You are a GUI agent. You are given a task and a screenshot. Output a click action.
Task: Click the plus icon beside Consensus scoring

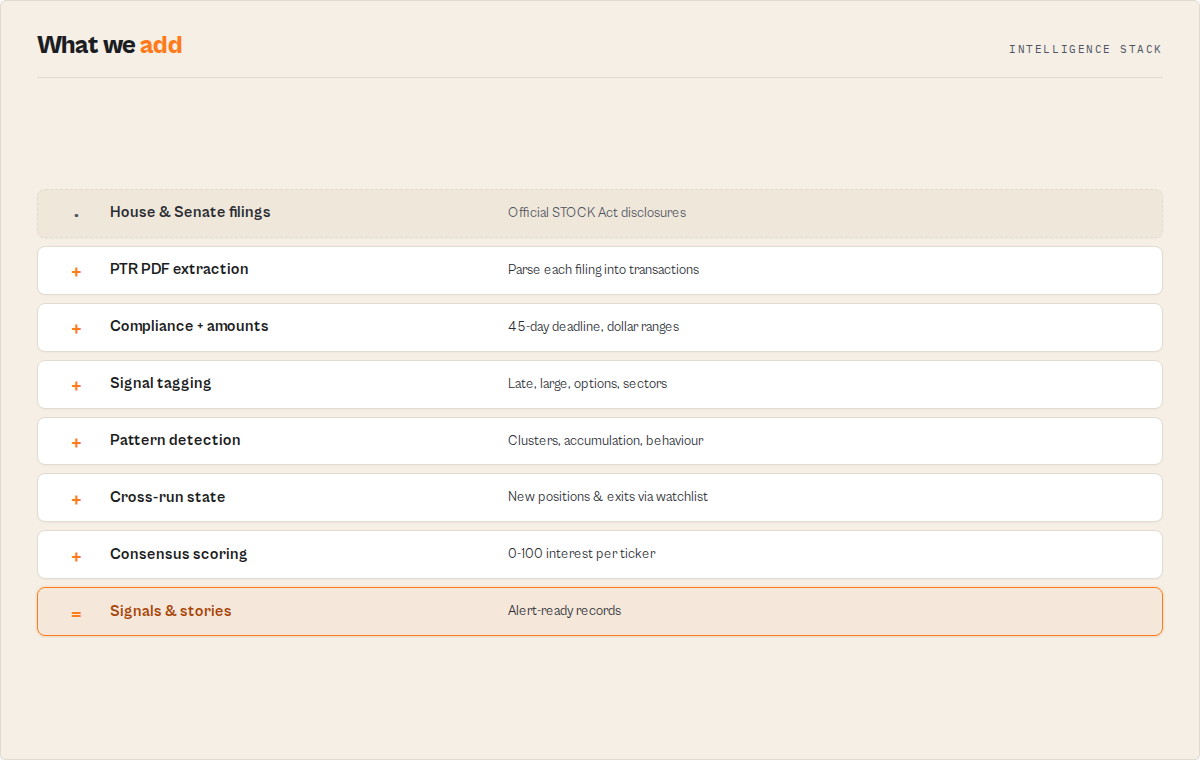tap(76, 556)
